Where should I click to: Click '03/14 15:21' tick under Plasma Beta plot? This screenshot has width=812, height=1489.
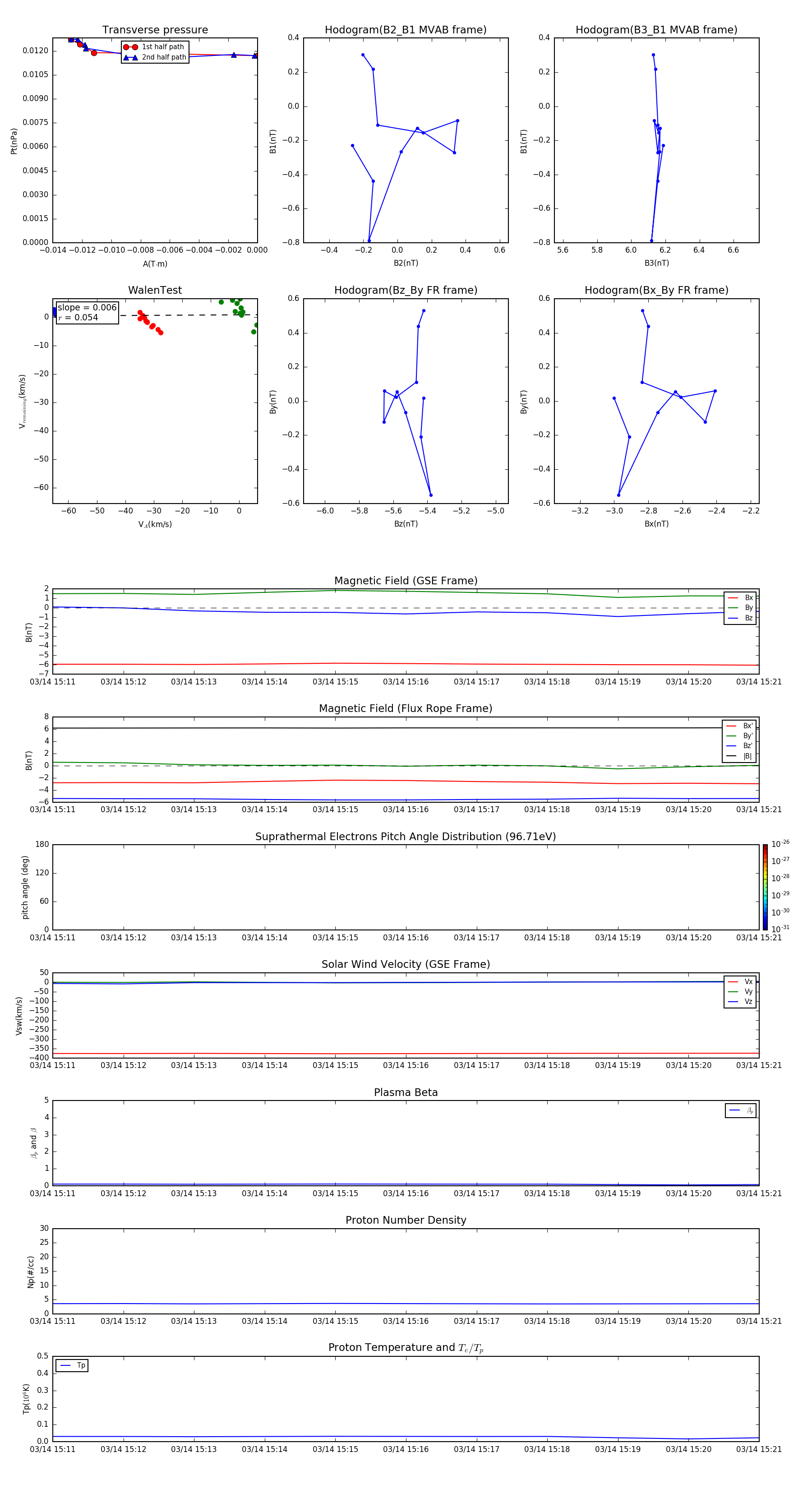pyautogui.click(x=759, y=1193)
